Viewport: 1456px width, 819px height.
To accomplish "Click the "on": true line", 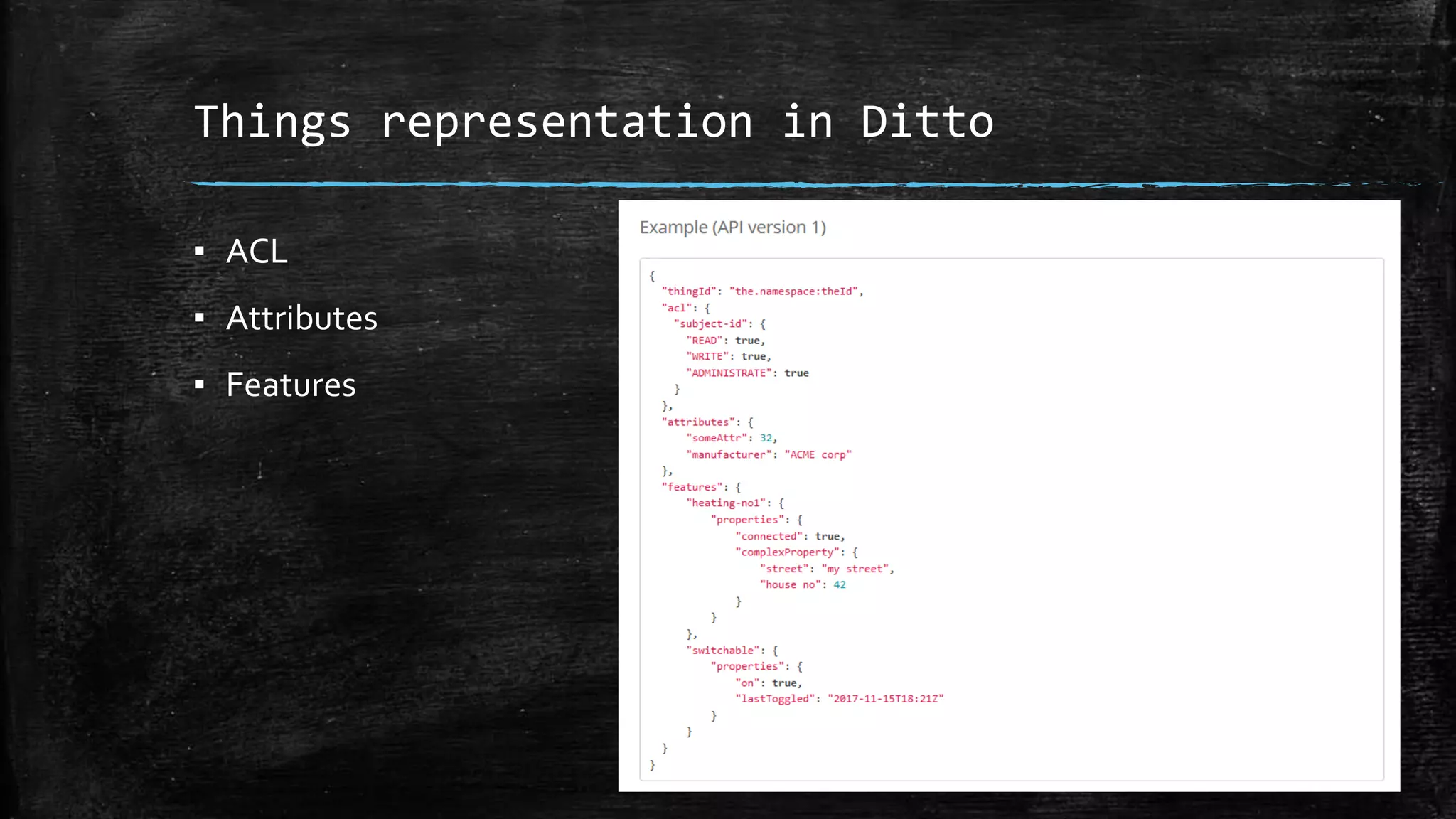I will (769, 683).
